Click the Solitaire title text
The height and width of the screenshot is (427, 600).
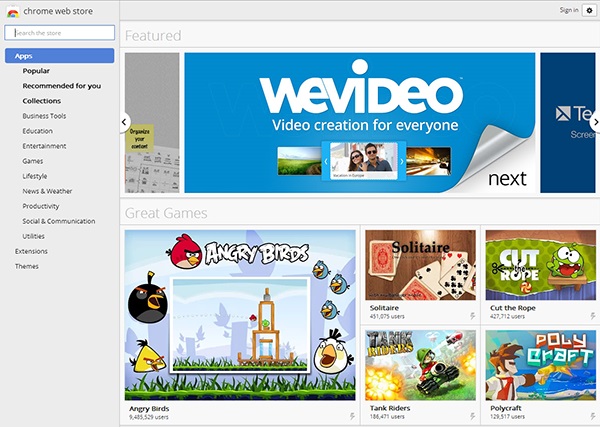[x=384, y=308]
